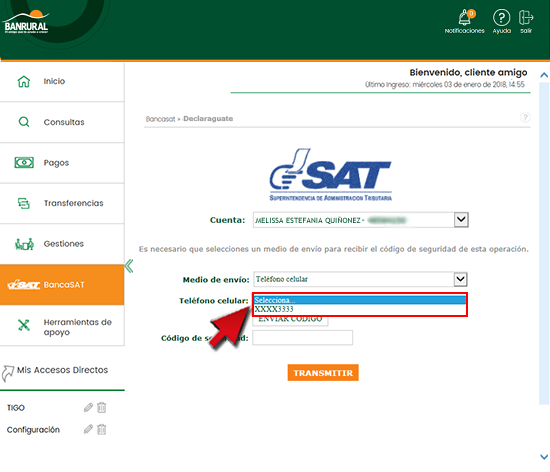This screenshot has width=550, height=472.
Task: Click the Pagos money icon
Action: point(24,163)
